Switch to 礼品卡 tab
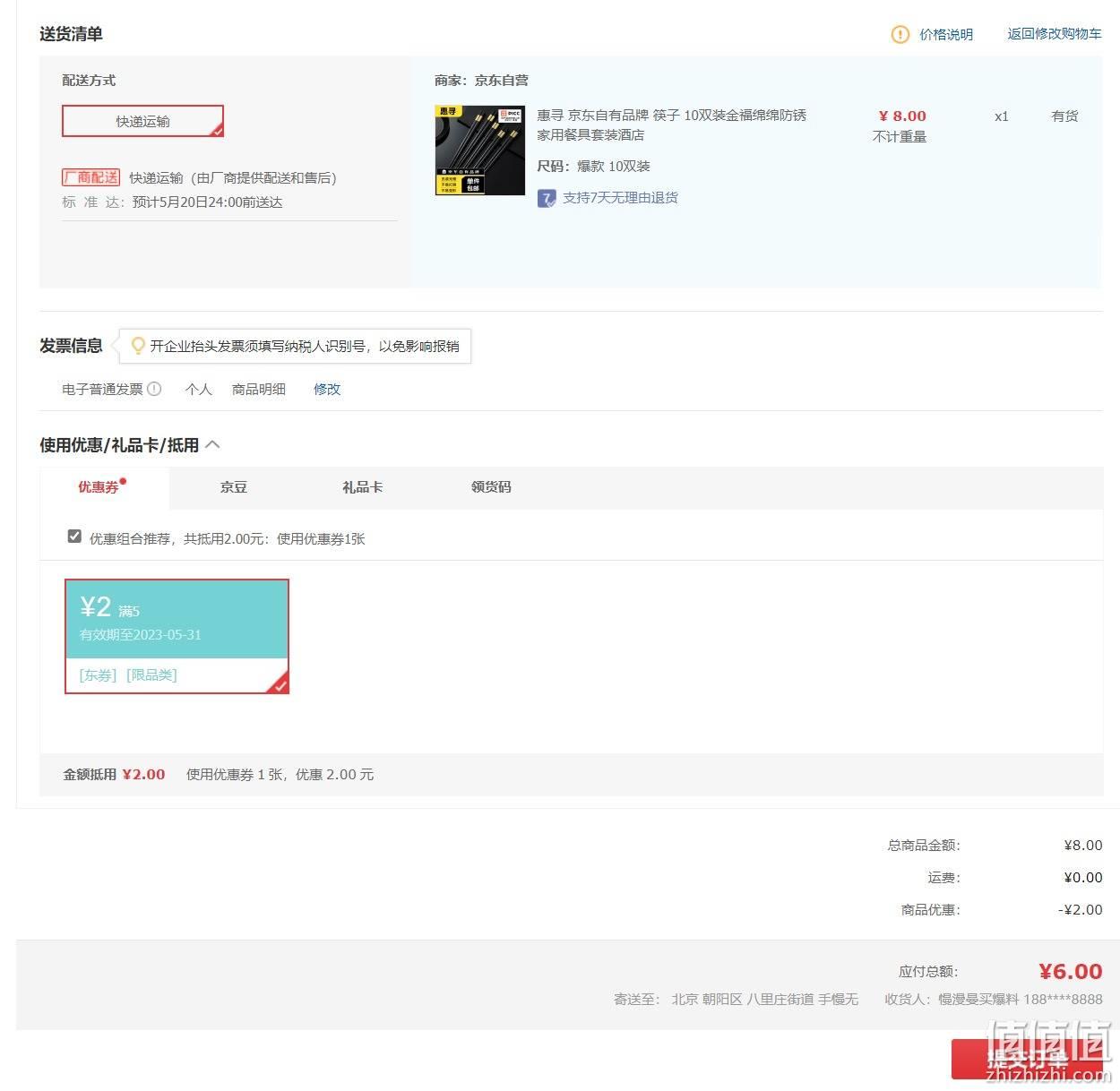 click(362, 487)
